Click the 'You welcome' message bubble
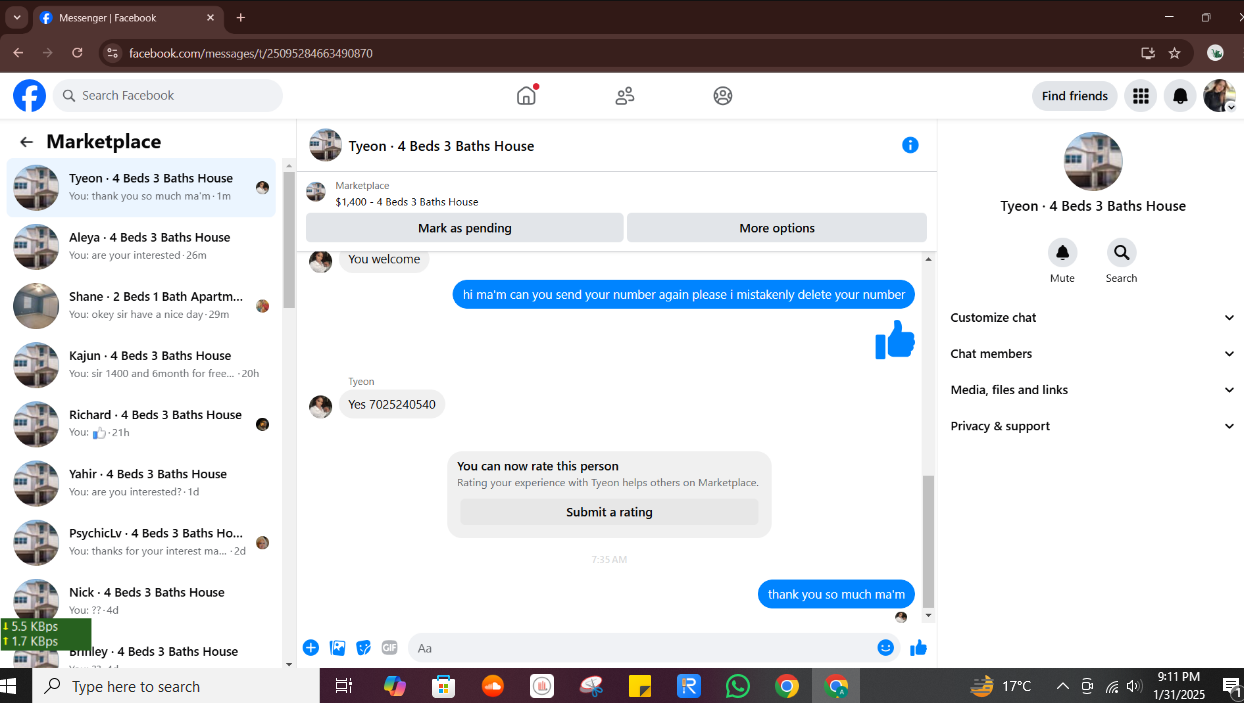The image size is (1244, 703). tap(384, 259)
